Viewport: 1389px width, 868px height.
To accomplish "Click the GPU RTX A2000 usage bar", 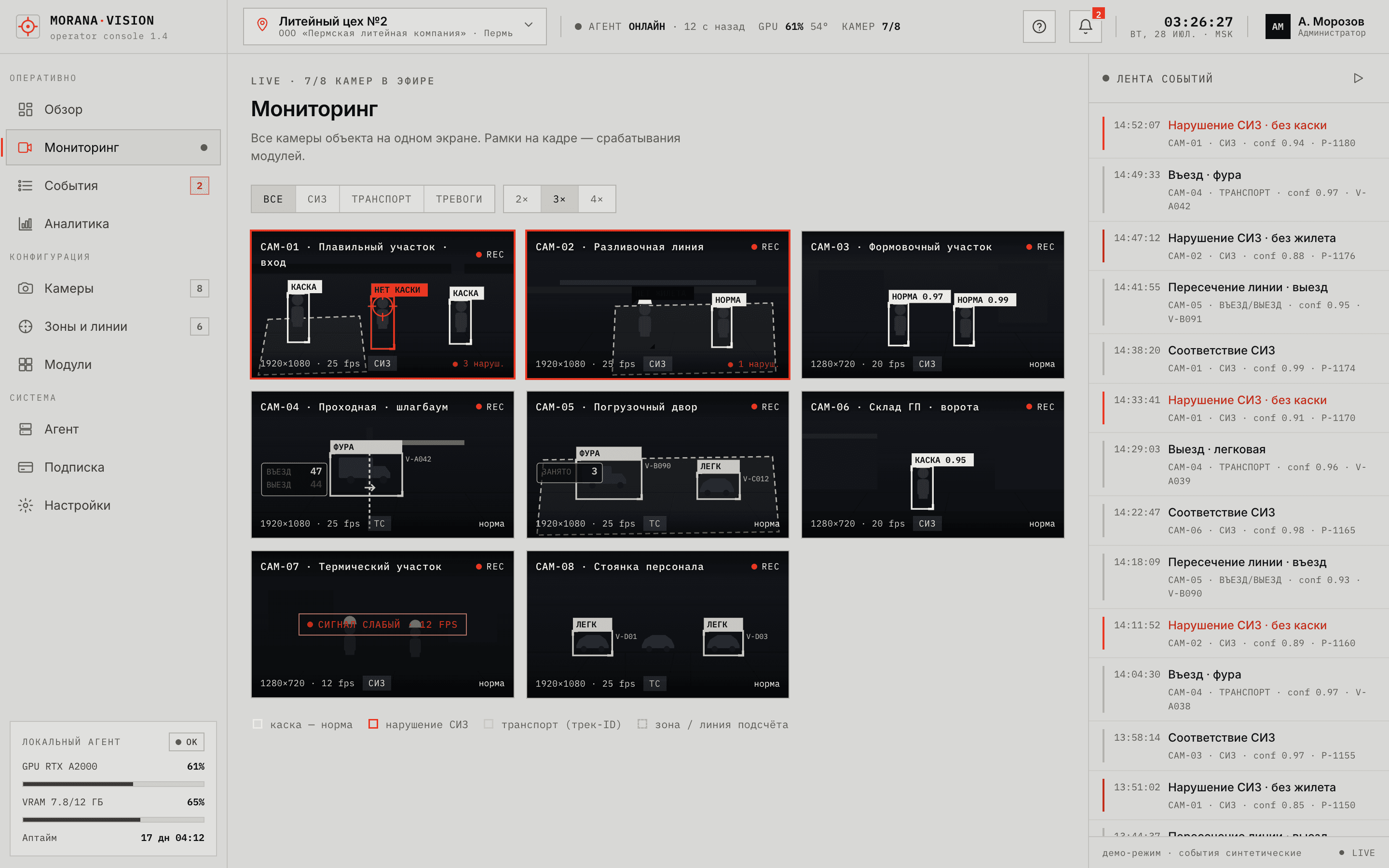I will (113, 784).
